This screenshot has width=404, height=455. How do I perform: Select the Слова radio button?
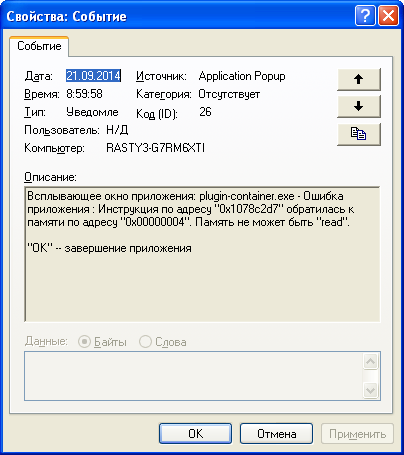click(145, 342)
